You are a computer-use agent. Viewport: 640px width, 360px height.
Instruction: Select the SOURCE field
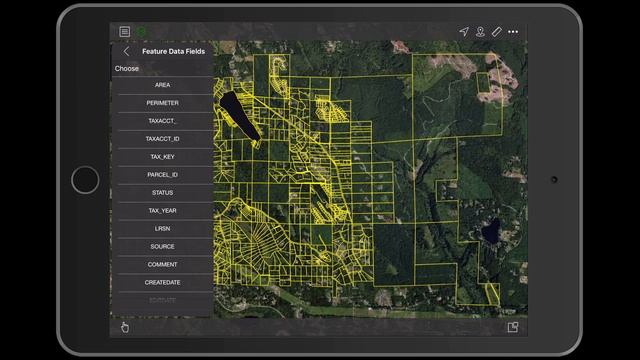tap(162, 247)
